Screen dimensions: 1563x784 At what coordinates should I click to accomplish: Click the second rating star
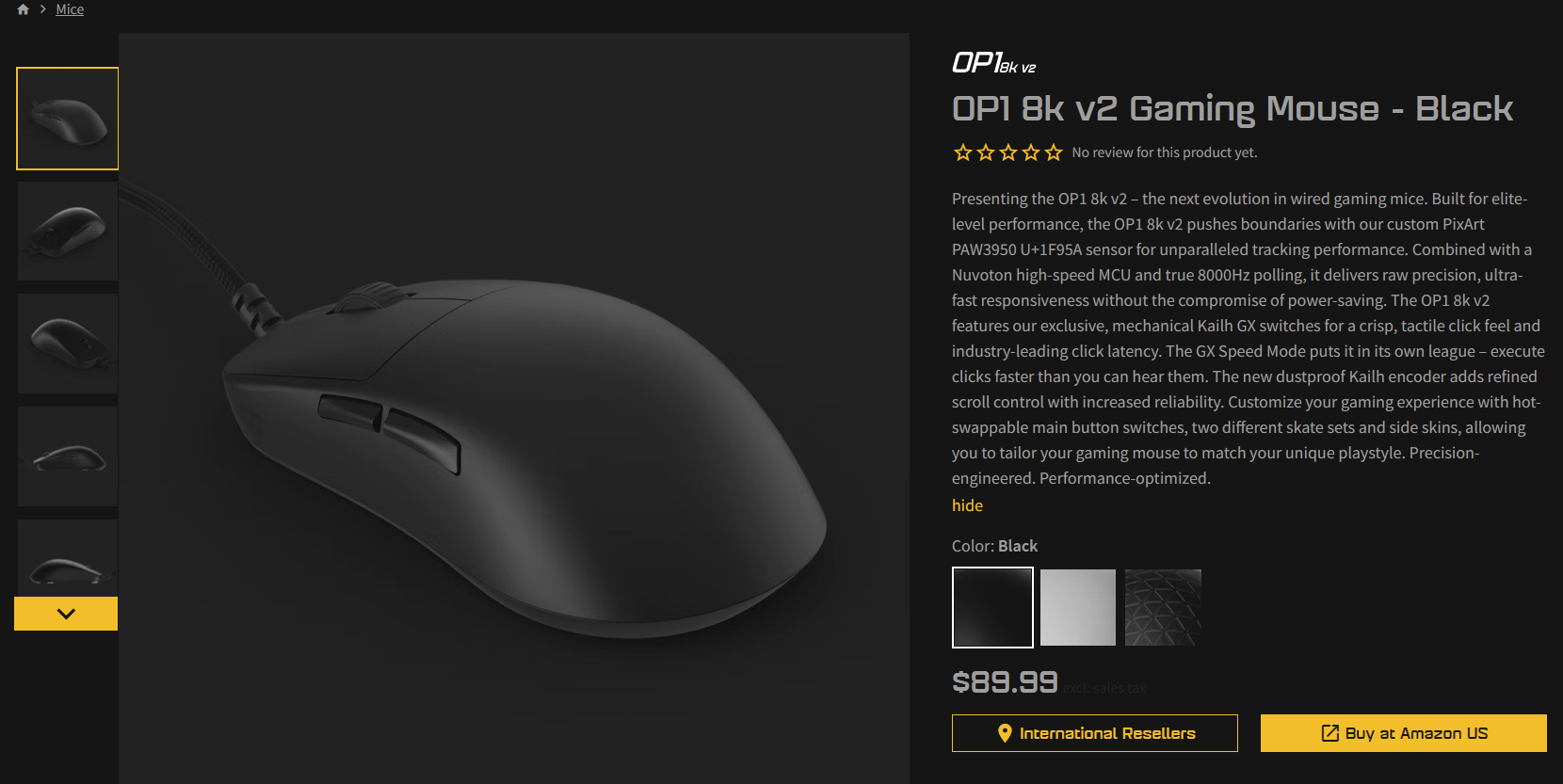[x=985, y=152]
